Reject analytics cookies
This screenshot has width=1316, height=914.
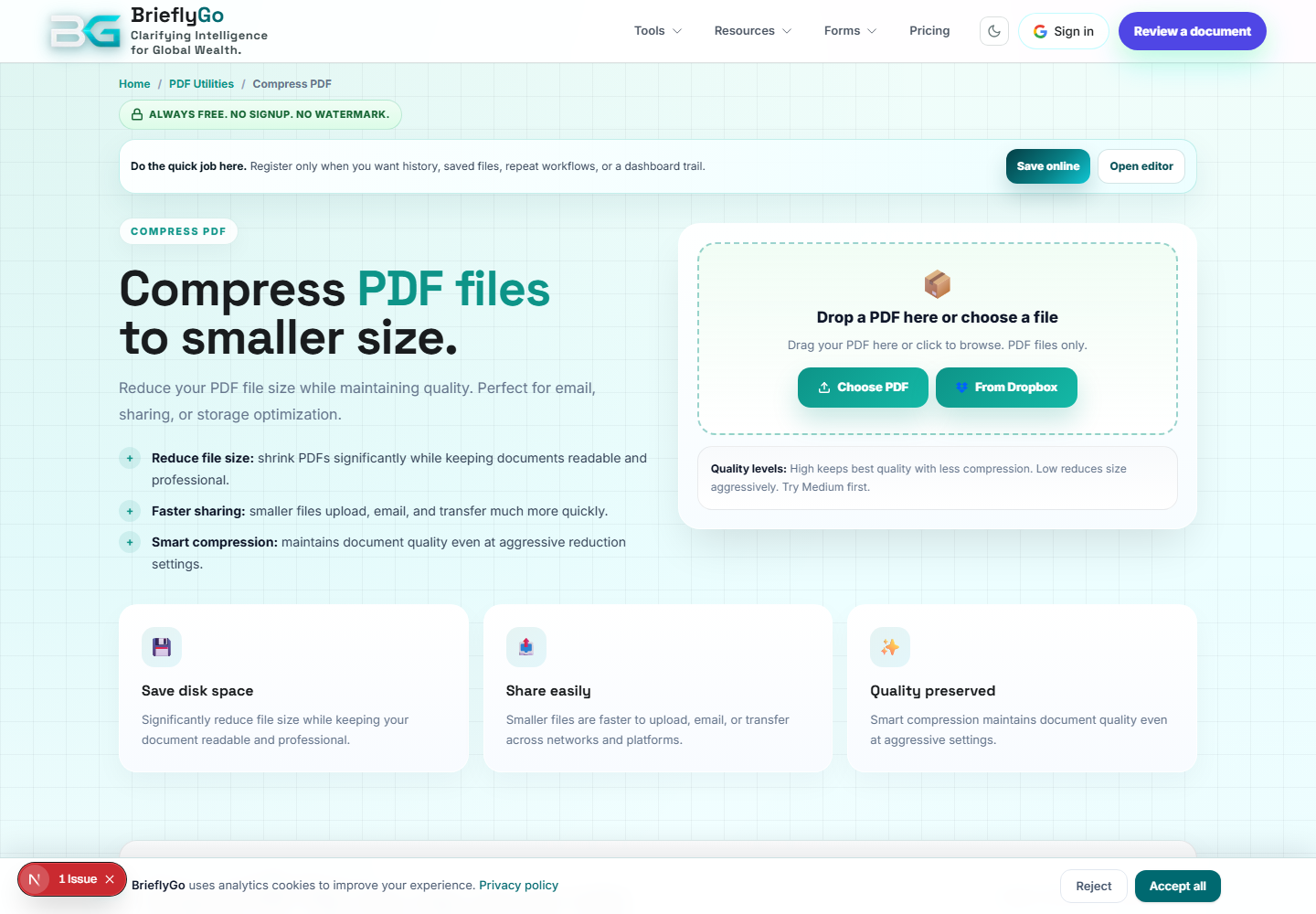(x=1094, y=887)
